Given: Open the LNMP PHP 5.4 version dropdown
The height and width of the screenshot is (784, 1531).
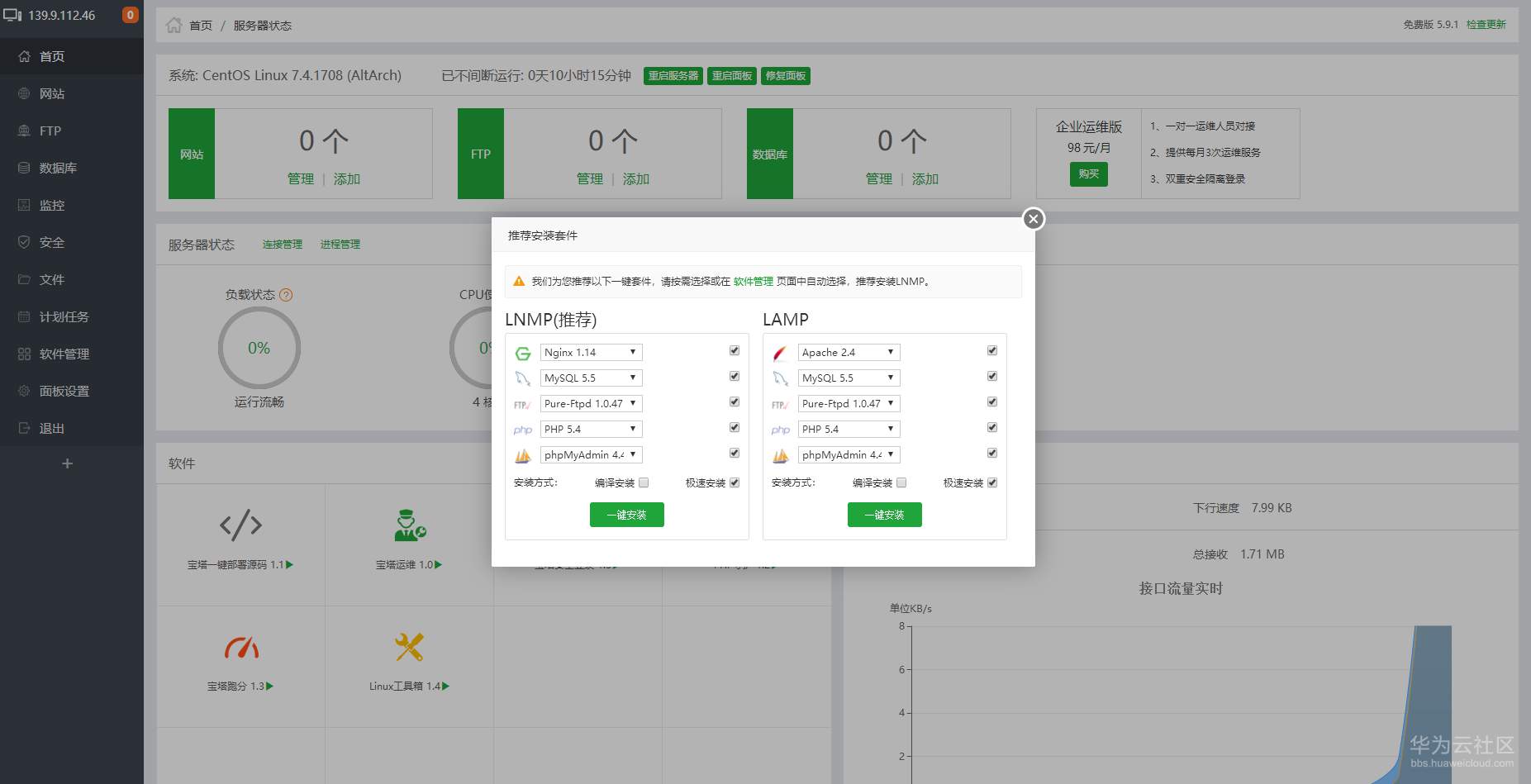Looking at the screenshot, I should pos(592,429).
